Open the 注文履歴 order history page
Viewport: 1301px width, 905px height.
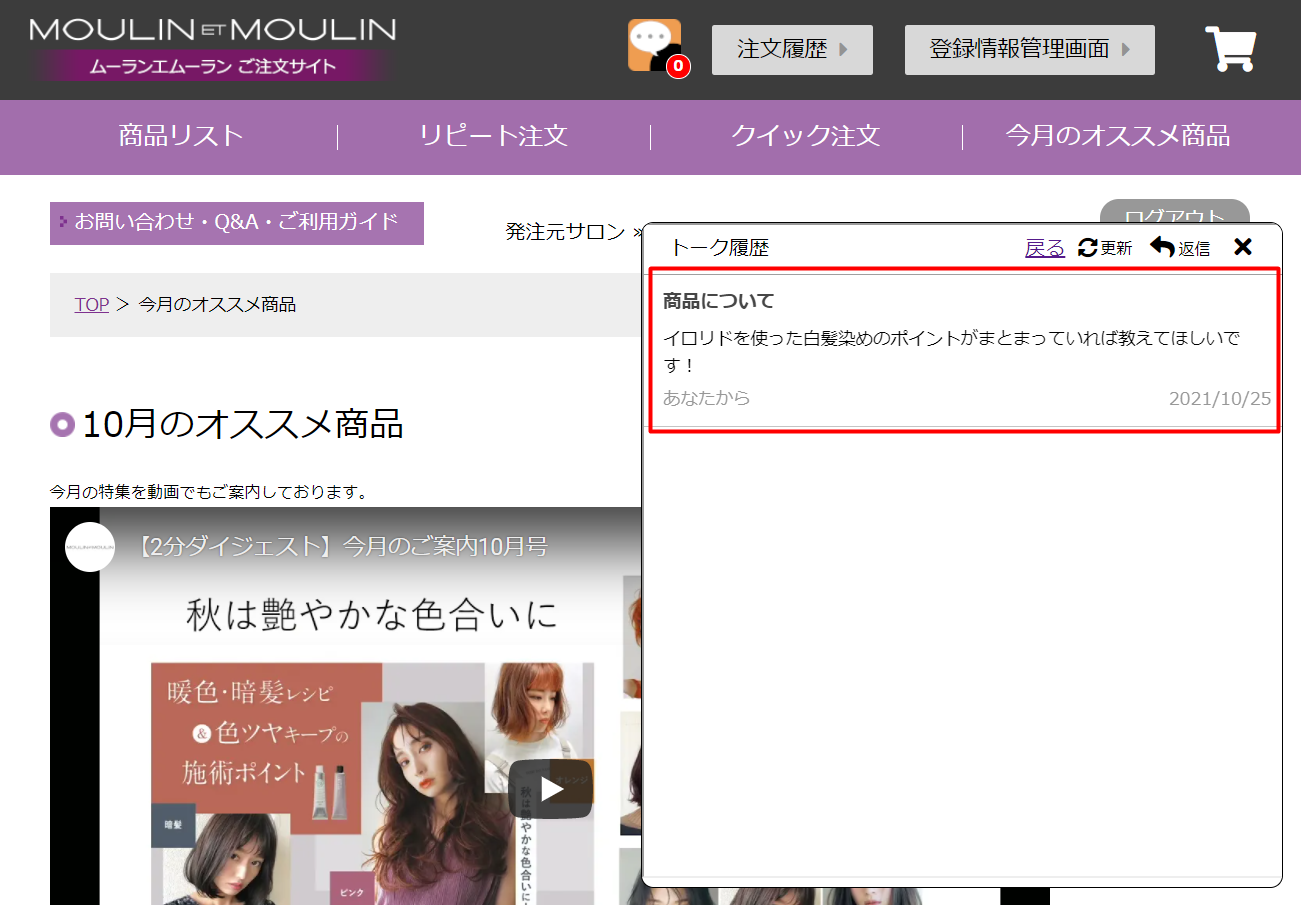tap(792, 50)
